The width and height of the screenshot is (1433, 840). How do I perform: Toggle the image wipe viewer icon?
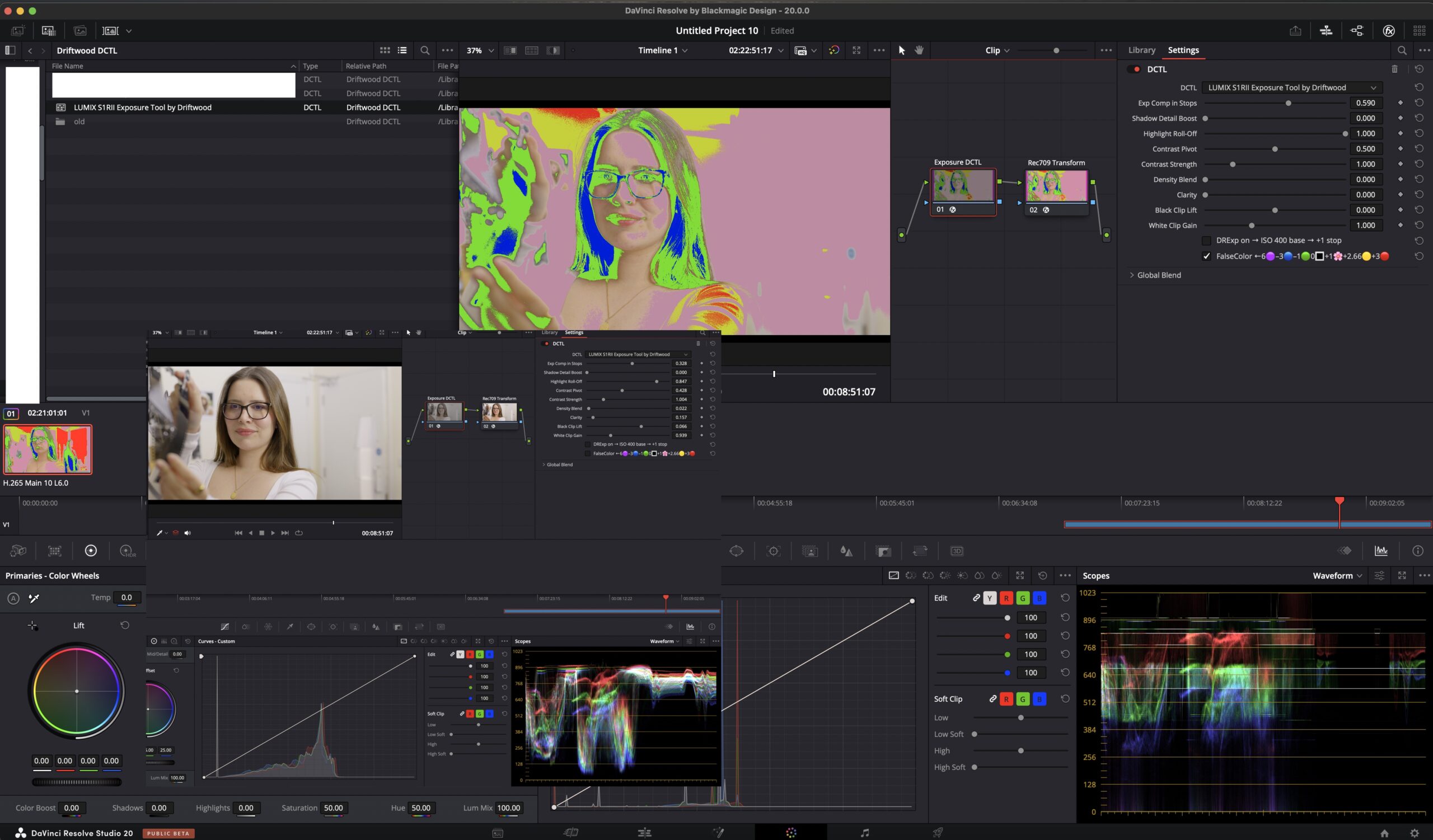click(x=510, y=50)
